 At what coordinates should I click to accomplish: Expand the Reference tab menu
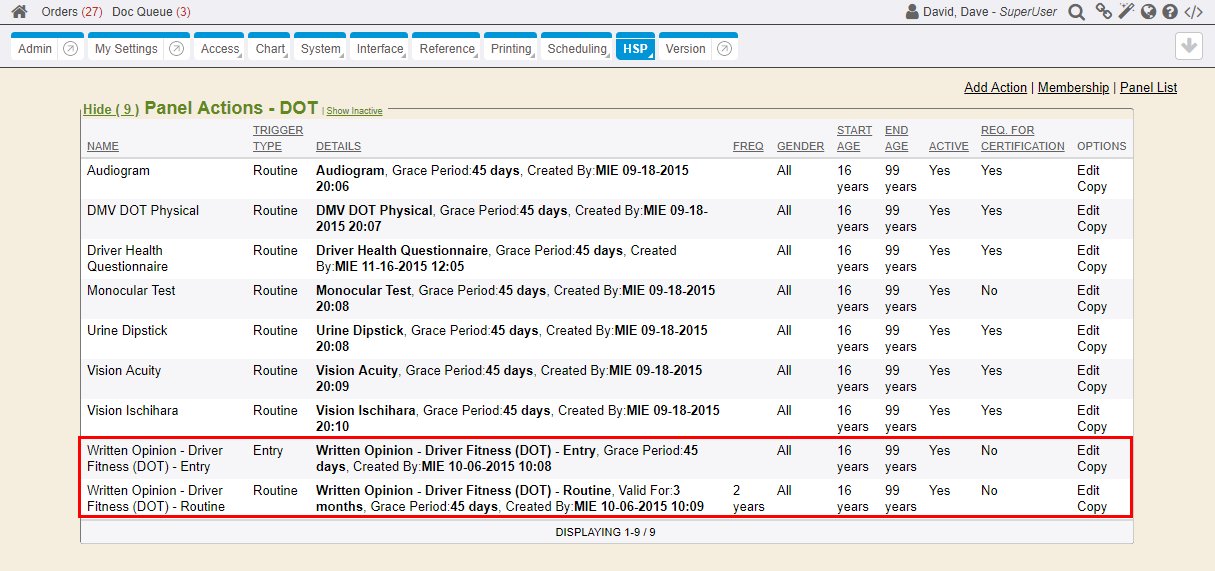click(447, 49)
